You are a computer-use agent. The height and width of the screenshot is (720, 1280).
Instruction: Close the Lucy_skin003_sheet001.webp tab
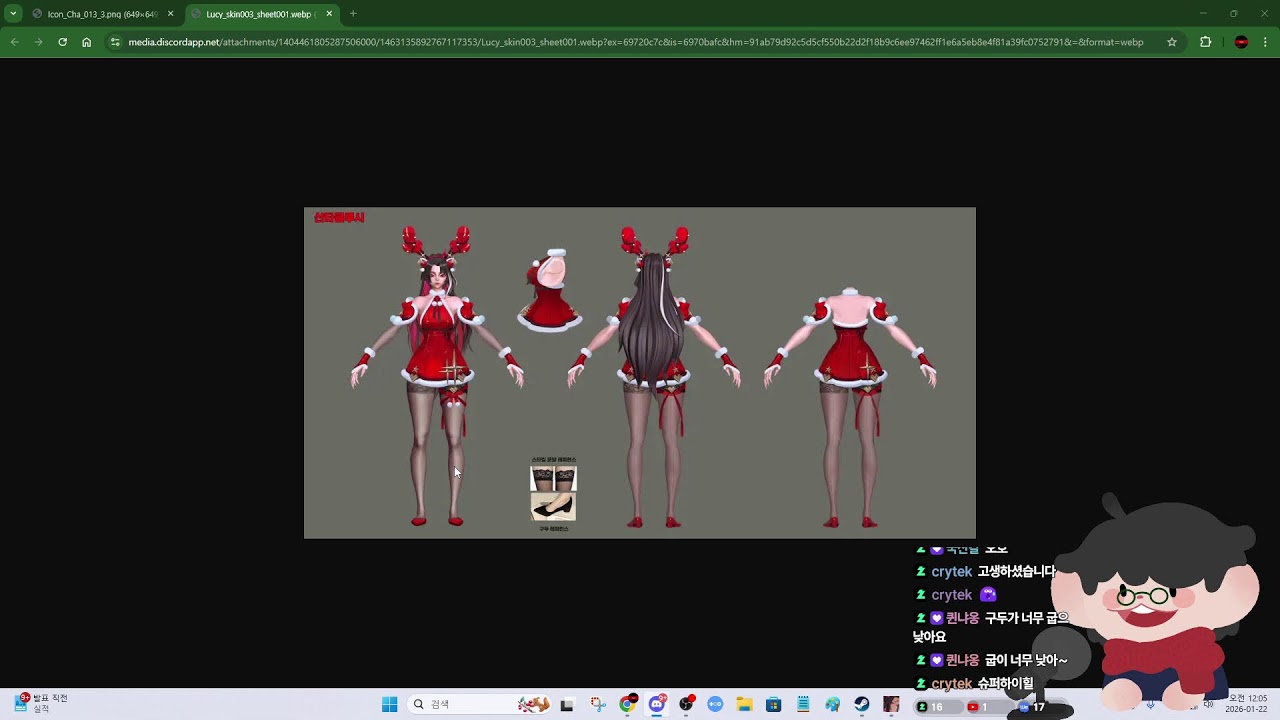click(x=329, y=14)
